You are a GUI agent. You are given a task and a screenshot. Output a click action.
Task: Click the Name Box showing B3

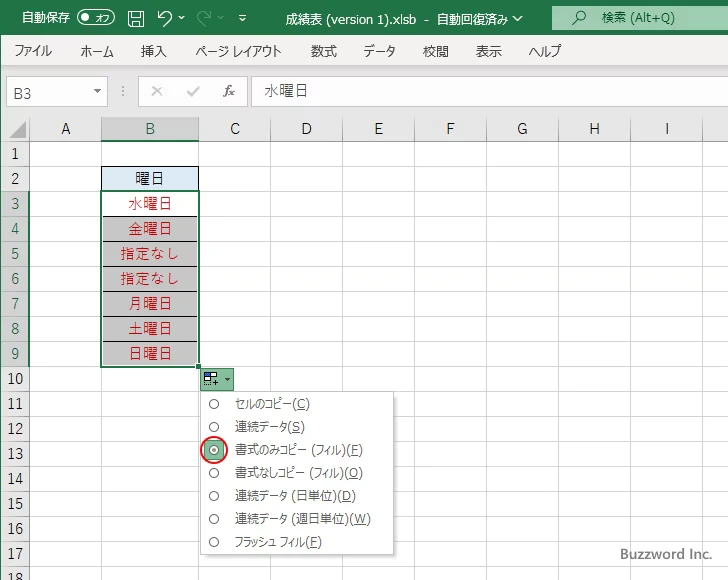click(x=49, y=92)
